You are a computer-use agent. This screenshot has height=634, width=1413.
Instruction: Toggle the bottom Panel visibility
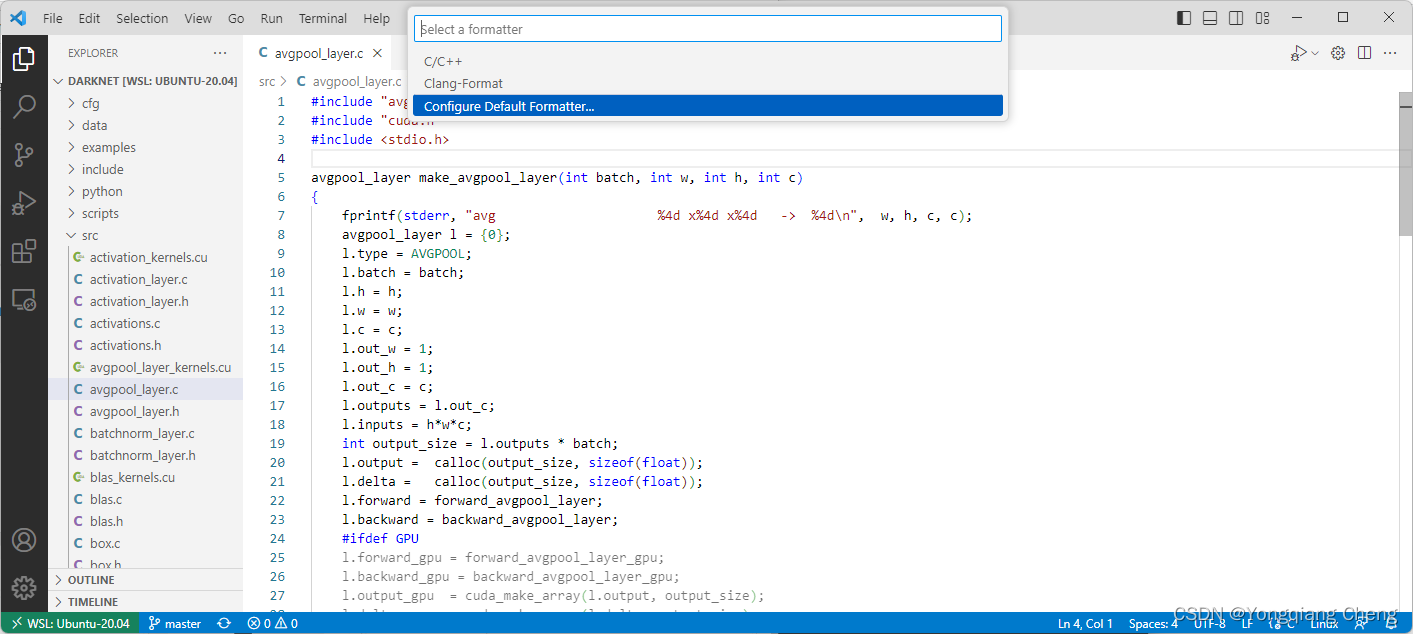click(1210, 17)
